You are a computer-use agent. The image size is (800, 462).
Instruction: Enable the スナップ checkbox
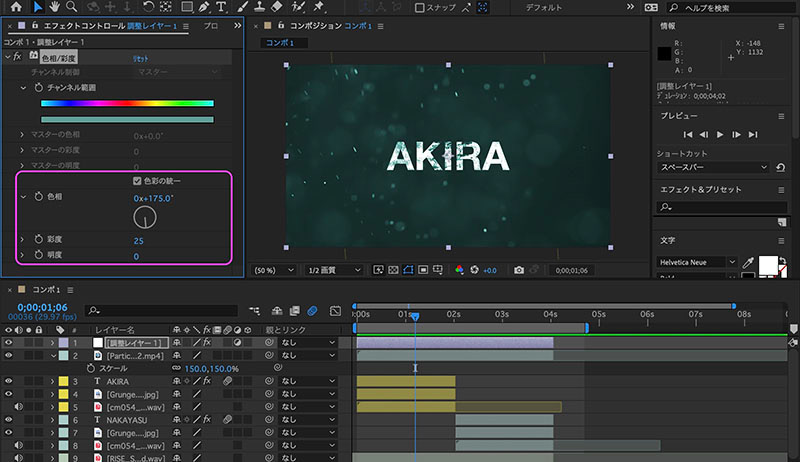419,8
